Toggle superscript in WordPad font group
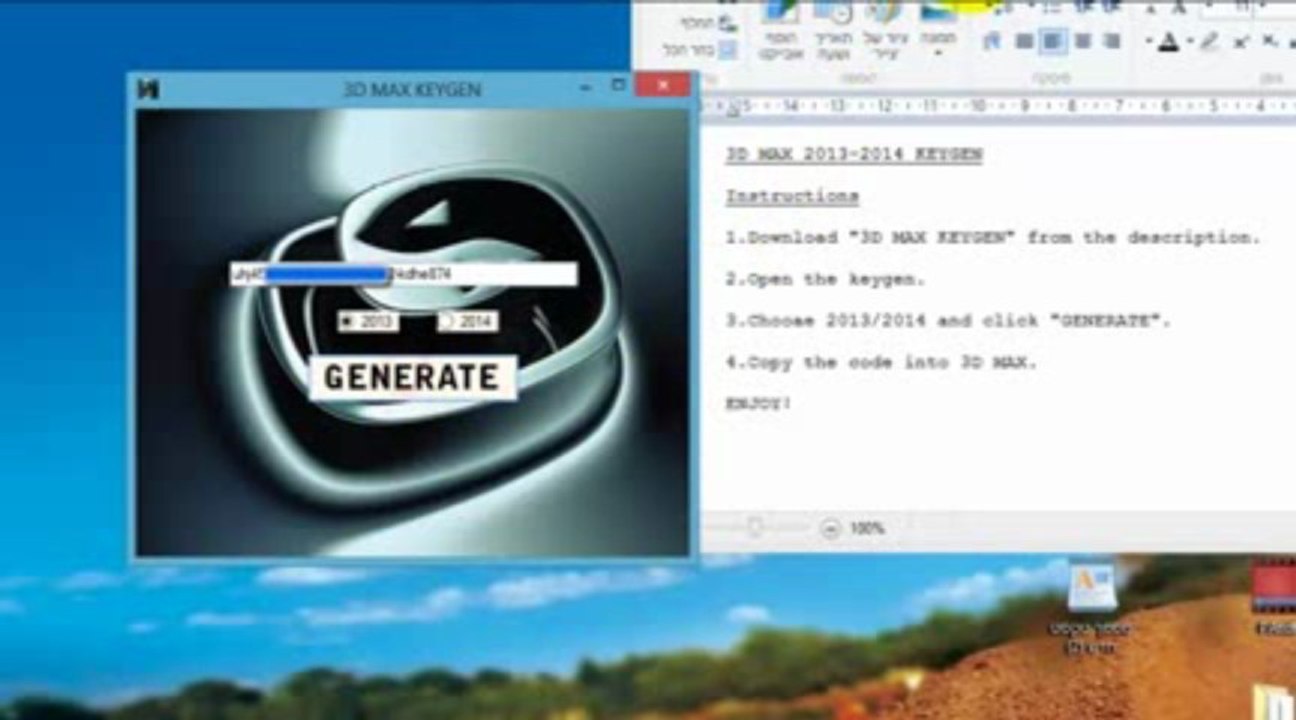The height and width of the screenshot is (720, 1296). click(1240, 41)
